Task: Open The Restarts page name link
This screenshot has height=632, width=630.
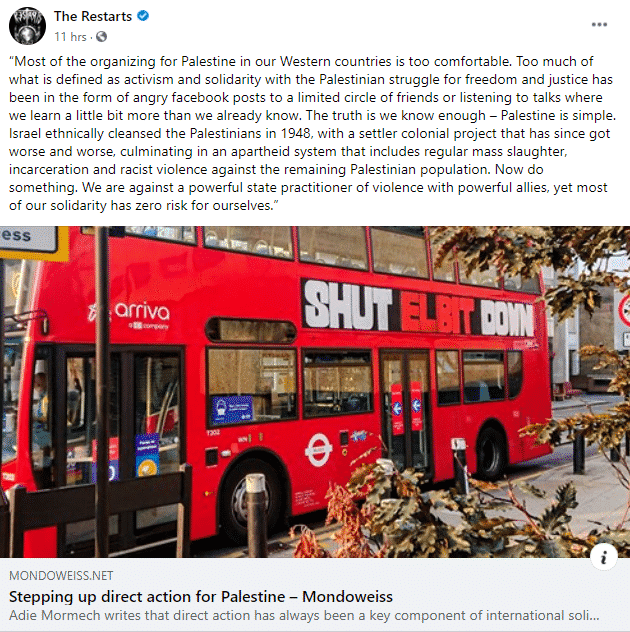Action: [x=93, y=16]
